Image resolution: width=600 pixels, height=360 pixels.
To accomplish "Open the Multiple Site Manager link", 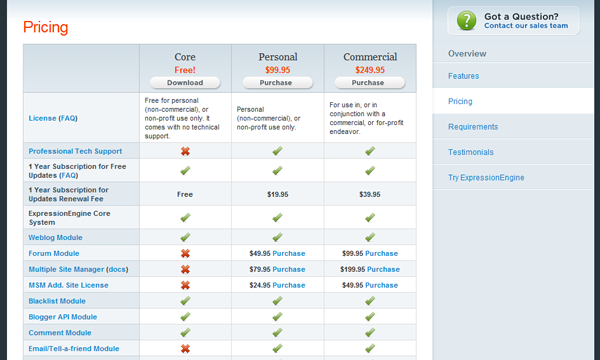I will coord(66,269).
